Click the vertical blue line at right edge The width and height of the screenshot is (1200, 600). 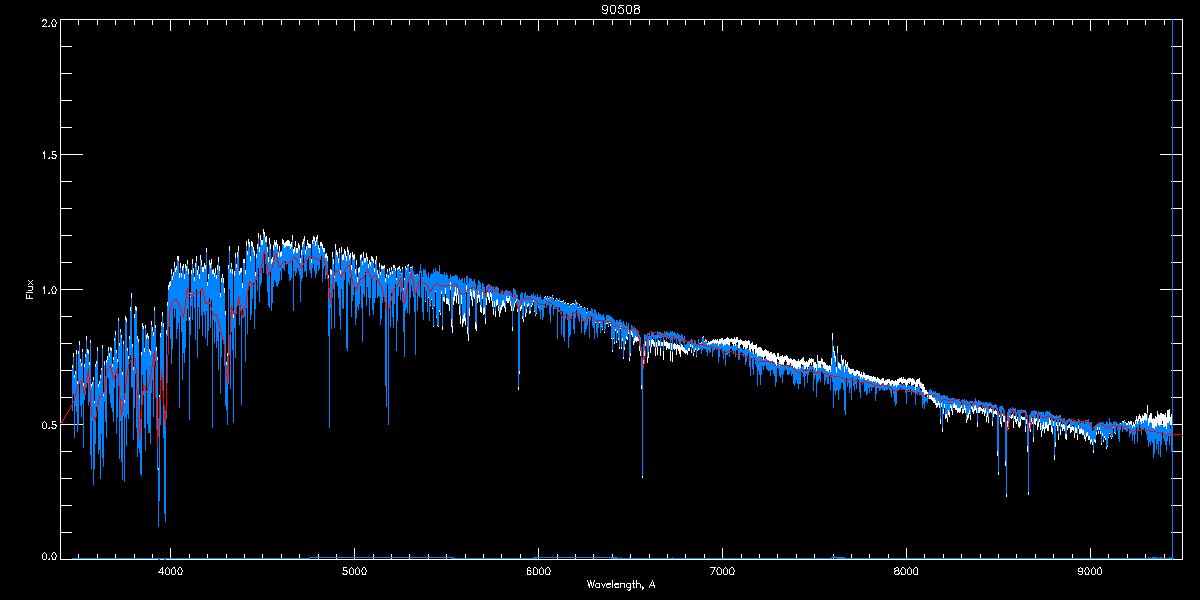pyautogui.click(x=1171, y=288)
